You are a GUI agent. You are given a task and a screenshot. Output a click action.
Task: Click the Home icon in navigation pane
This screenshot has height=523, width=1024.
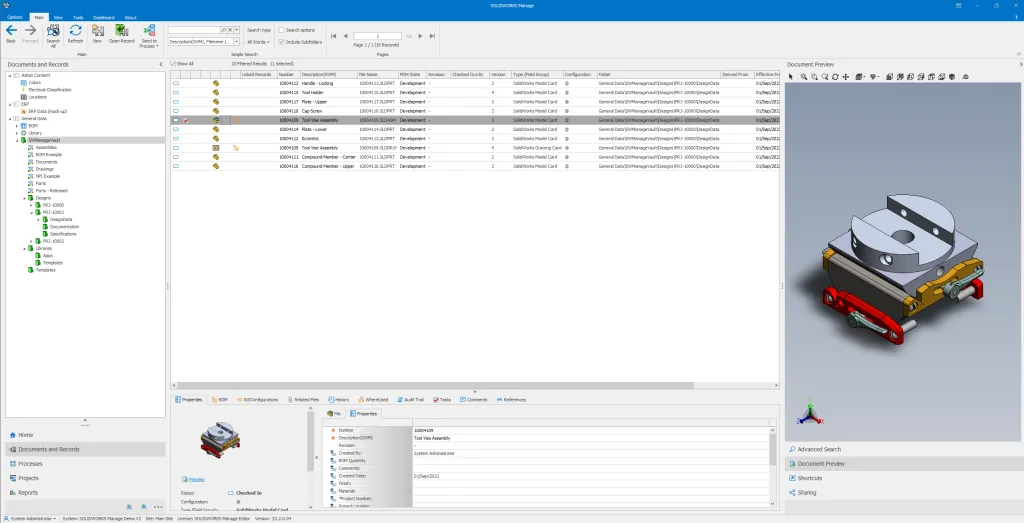click(12, 435)
